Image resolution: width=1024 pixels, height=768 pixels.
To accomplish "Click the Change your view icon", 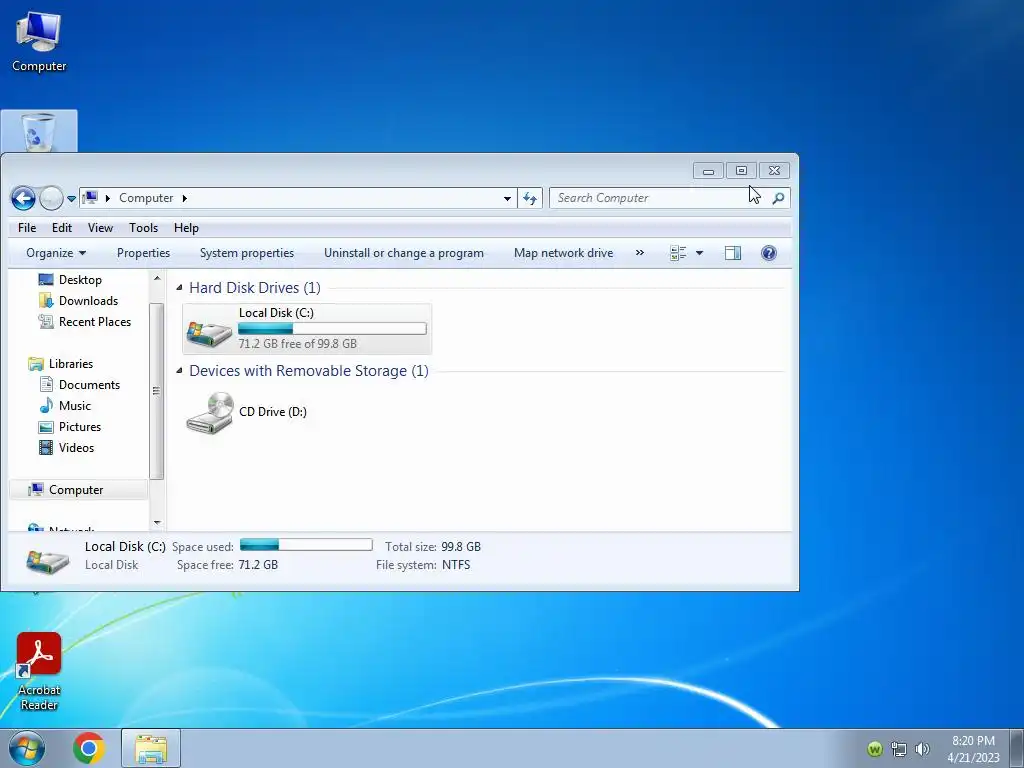I will [x=678, y=253].
